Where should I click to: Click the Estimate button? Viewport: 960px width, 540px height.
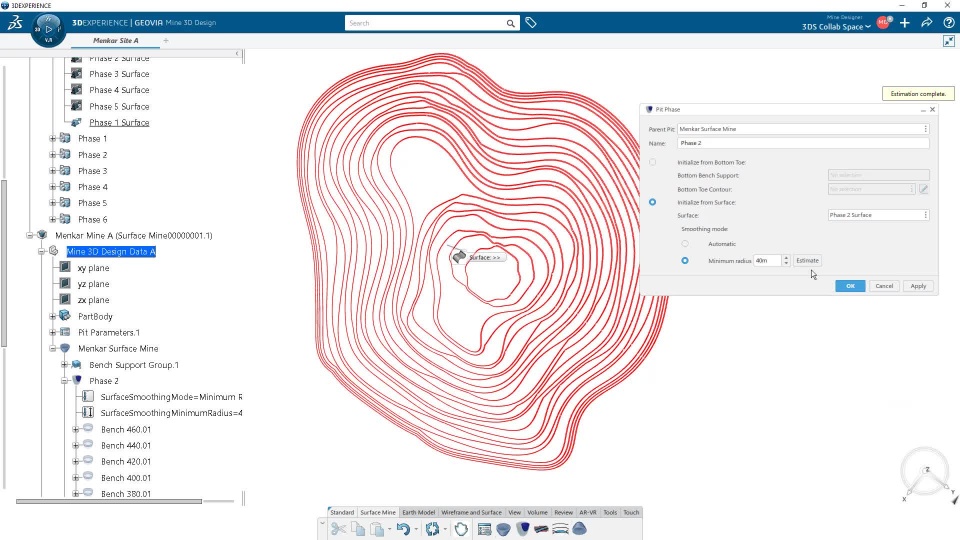pyautogui.click(x=807, y=260)
